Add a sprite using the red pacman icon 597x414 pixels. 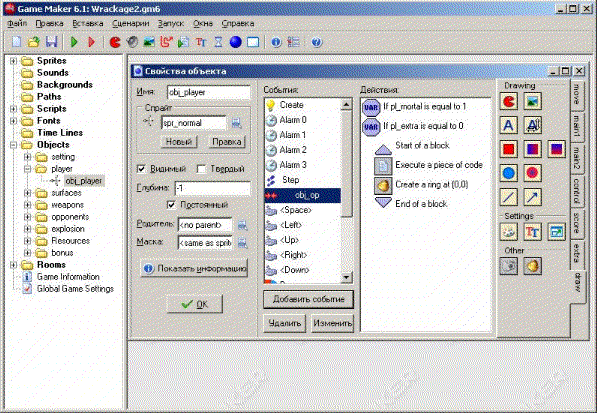pos(115,42)
